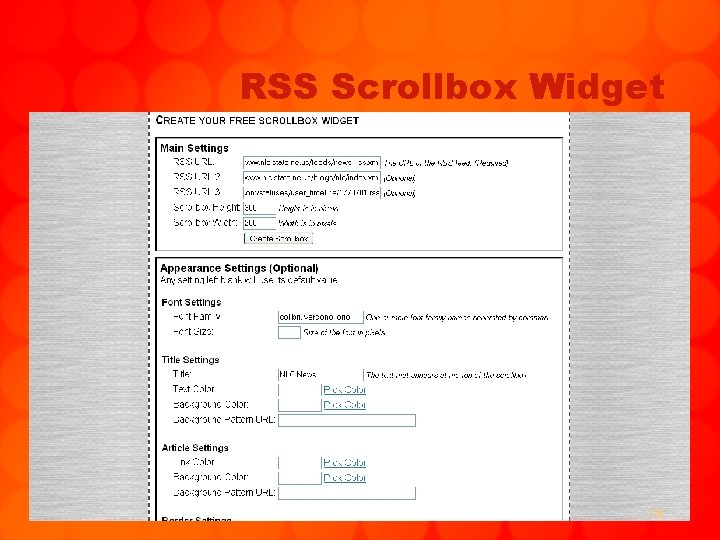Open Pick Color for Article Link Color
Screen dimensions: 720x540
point(344,463)
